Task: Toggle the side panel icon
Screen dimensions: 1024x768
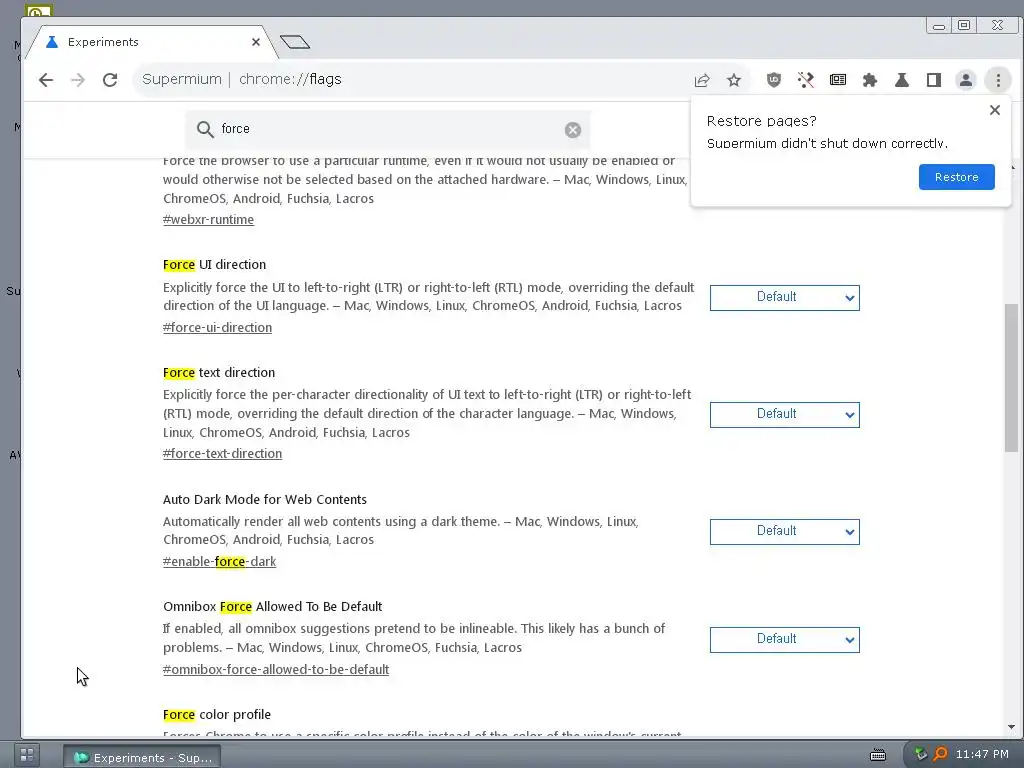Action: click(x=934, y=80)
